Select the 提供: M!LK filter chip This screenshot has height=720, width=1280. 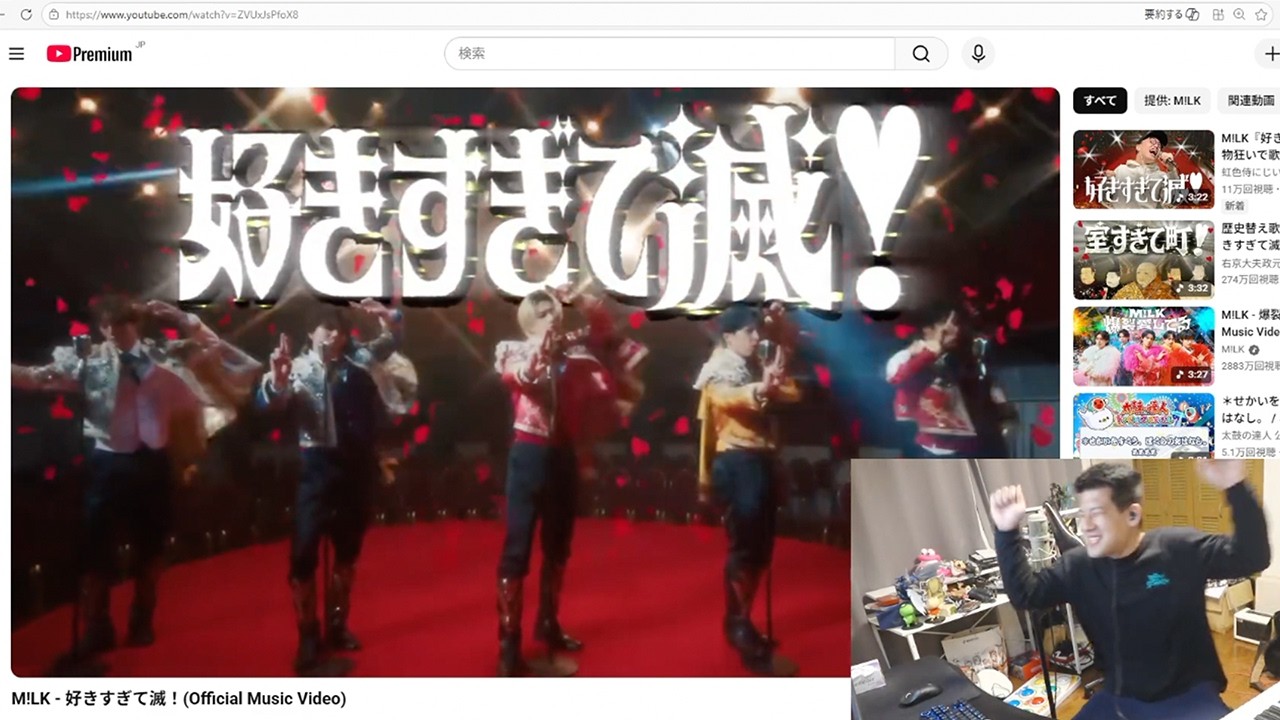point(1172,100)
